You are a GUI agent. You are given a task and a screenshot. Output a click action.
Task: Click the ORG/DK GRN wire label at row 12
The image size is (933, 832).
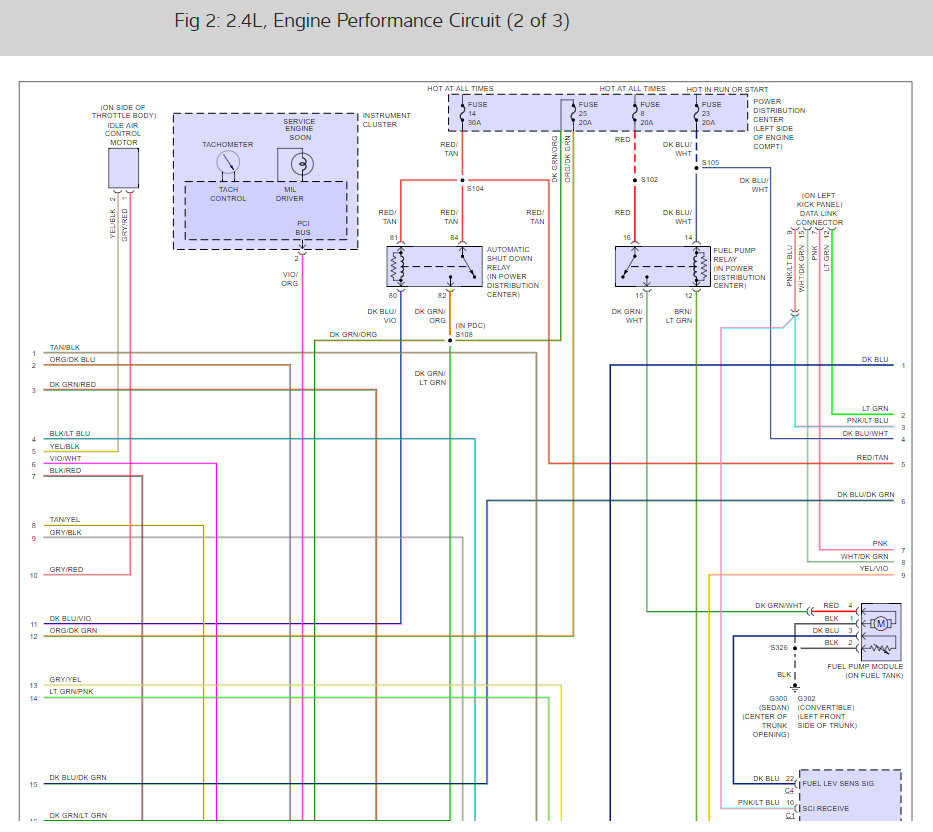(x=73, y=630)
